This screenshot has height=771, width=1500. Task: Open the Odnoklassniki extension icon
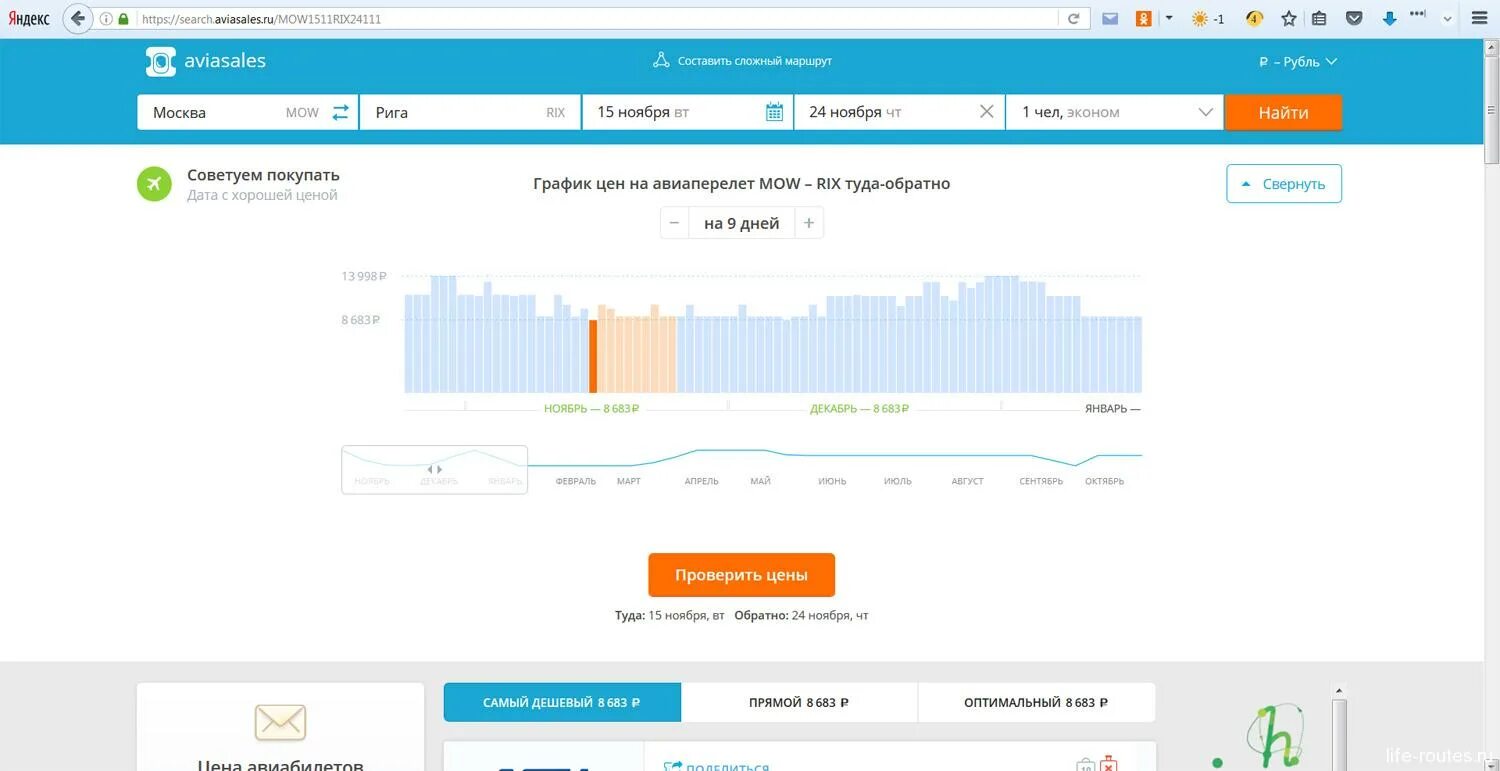(x=1144, y=18)
